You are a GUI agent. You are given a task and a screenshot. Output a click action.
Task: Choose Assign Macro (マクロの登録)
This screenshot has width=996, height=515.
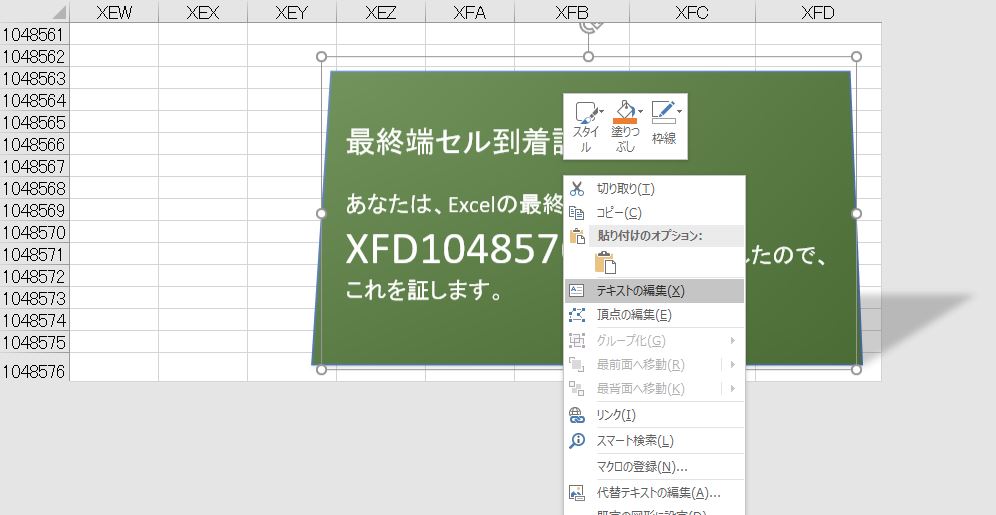click(654, 467)
